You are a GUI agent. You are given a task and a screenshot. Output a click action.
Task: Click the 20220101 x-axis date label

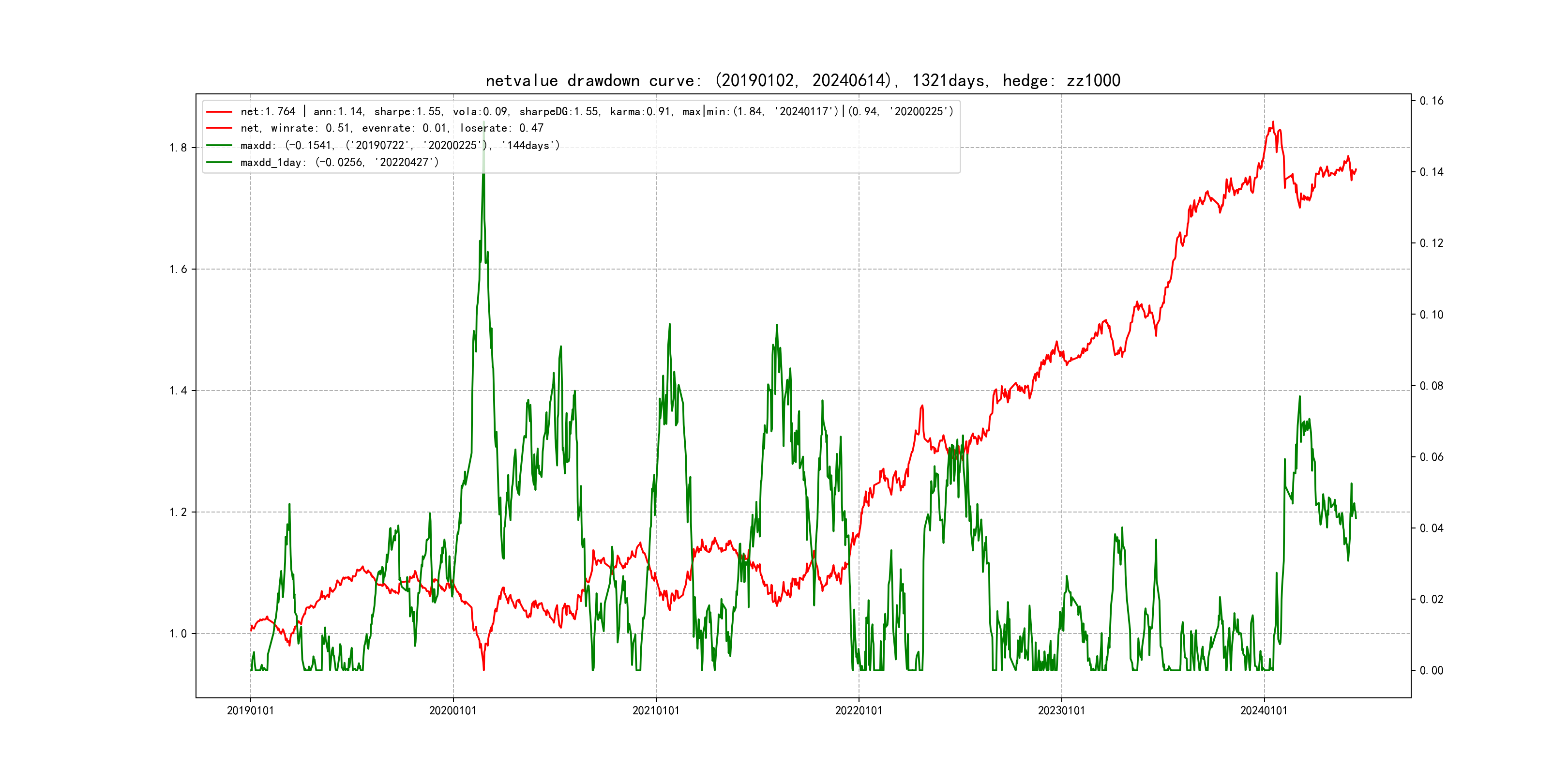click(x=858, y=710)
